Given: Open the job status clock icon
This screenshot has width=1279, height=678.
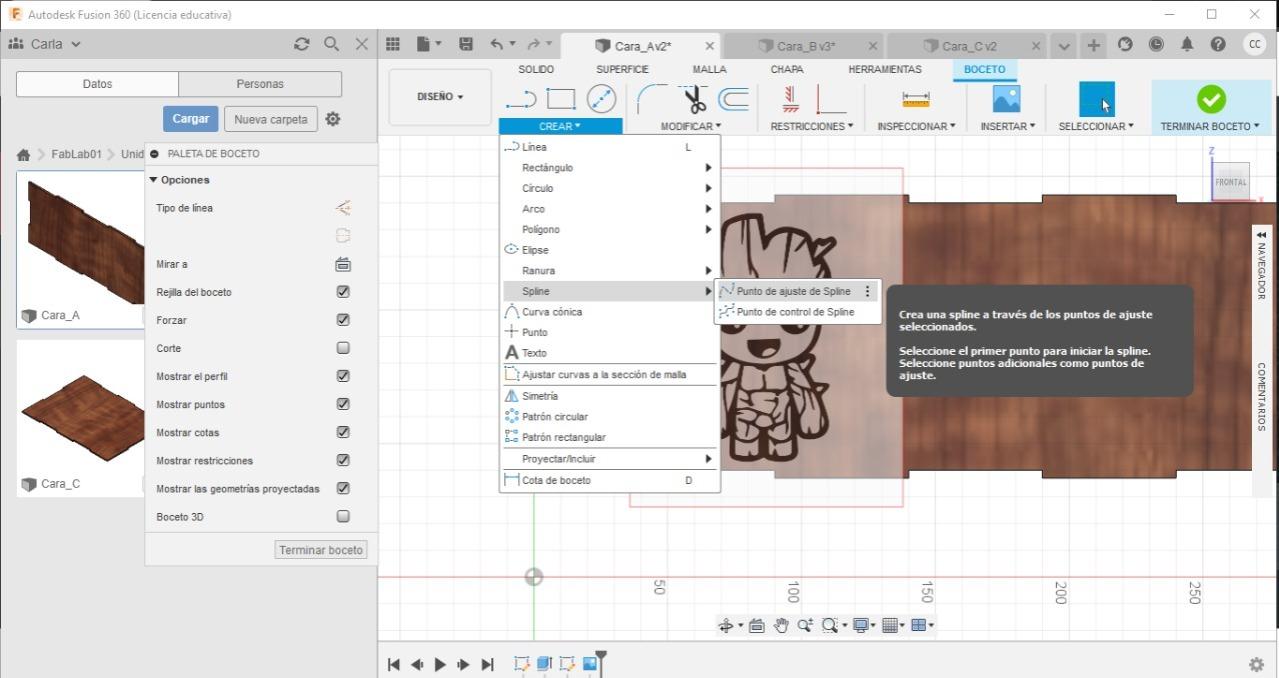Looking at the screenshot, I should coord(1156,44).
